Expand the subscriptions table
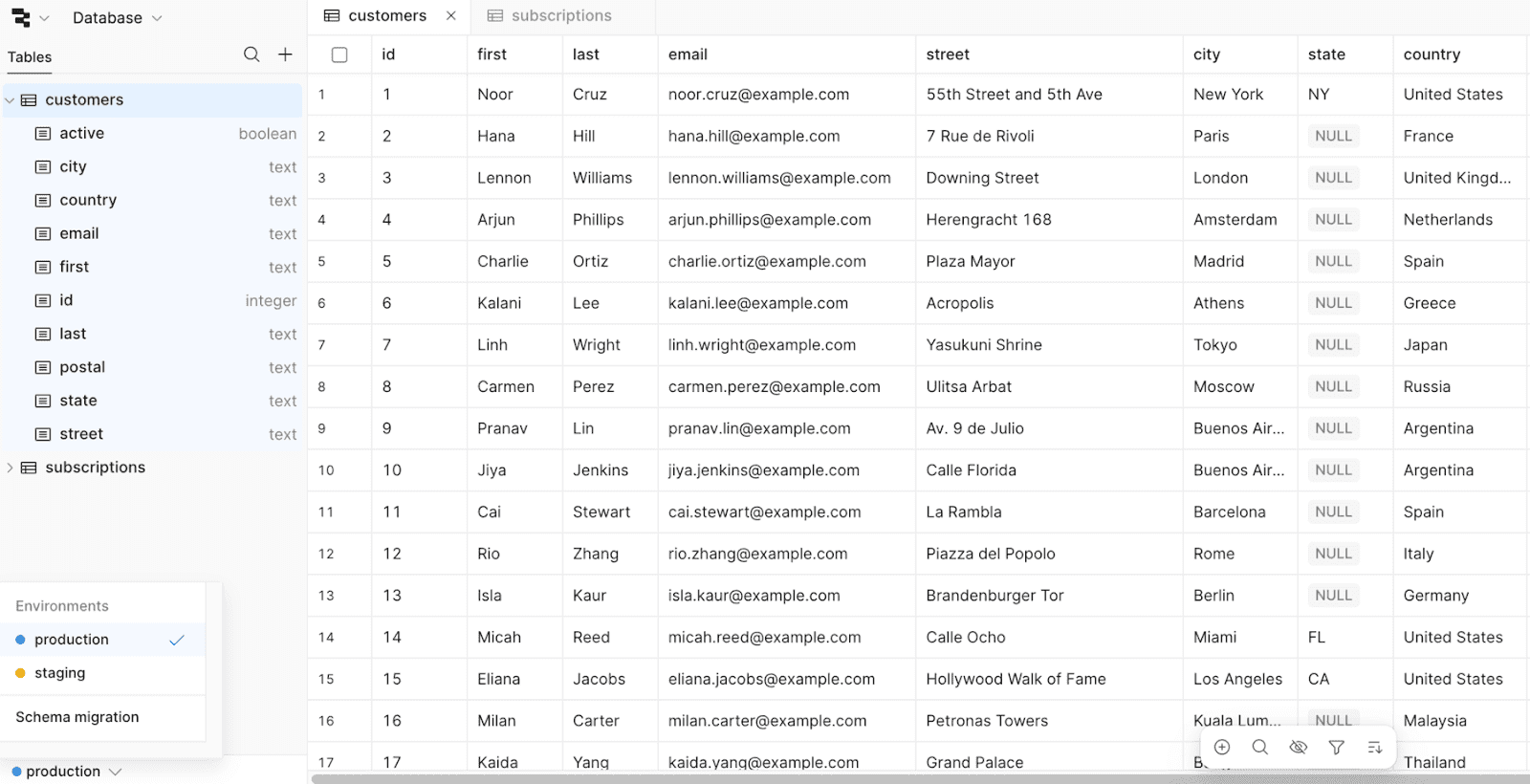The width and height of the screenshot is (1530, 784). pos(10,468)
